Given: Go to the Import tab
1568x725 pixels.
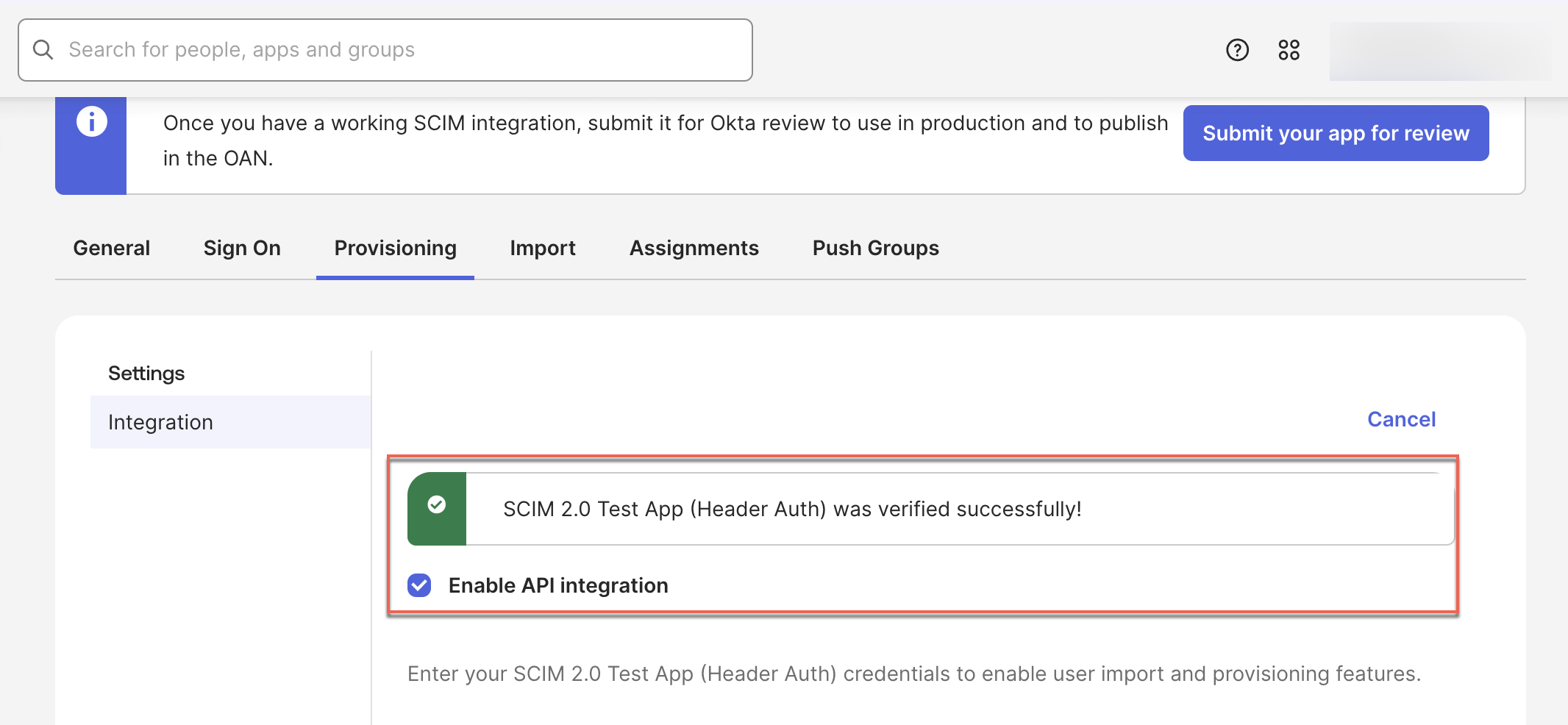Looking at the screenshot, I should tap(543, 249).
